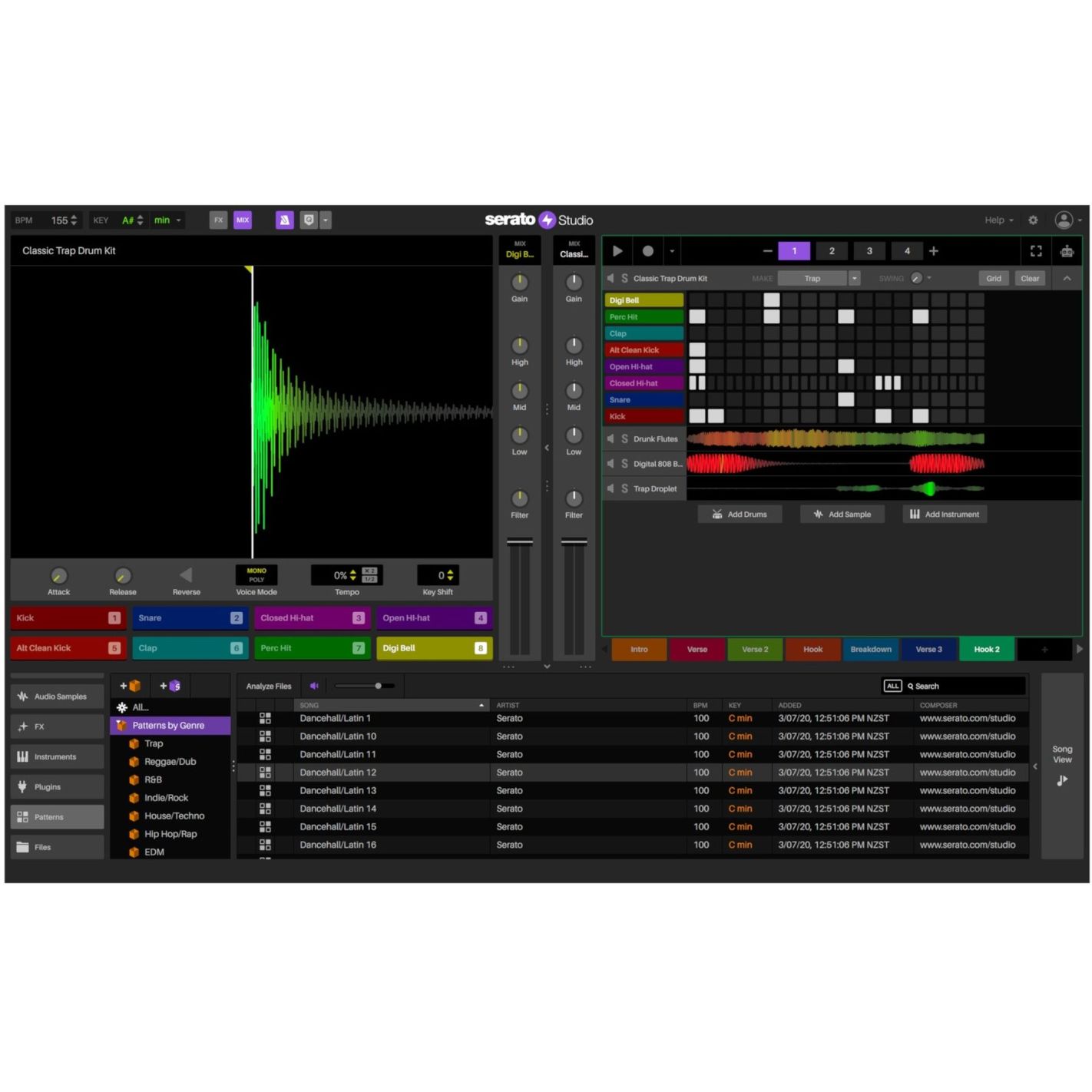Mute the Drunk Flutes track
Viewport: 1092px width, 1092px height.
(x=611, y=438)
